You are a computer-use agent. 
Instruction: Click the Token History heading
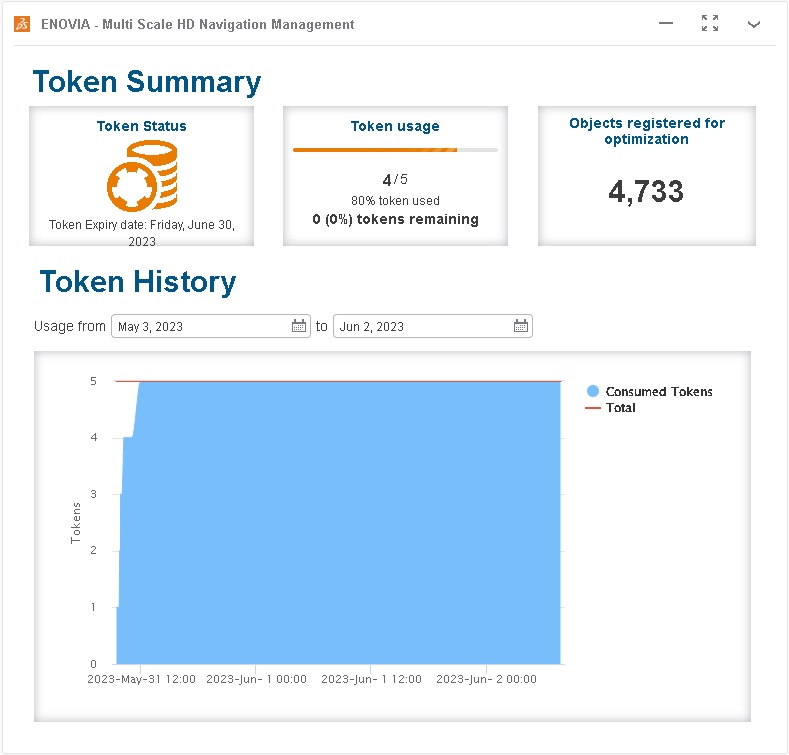(138, 282)
